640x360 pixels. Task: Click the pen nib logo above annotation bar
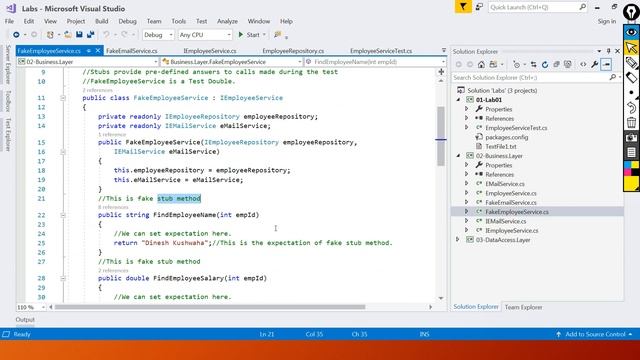631,11
